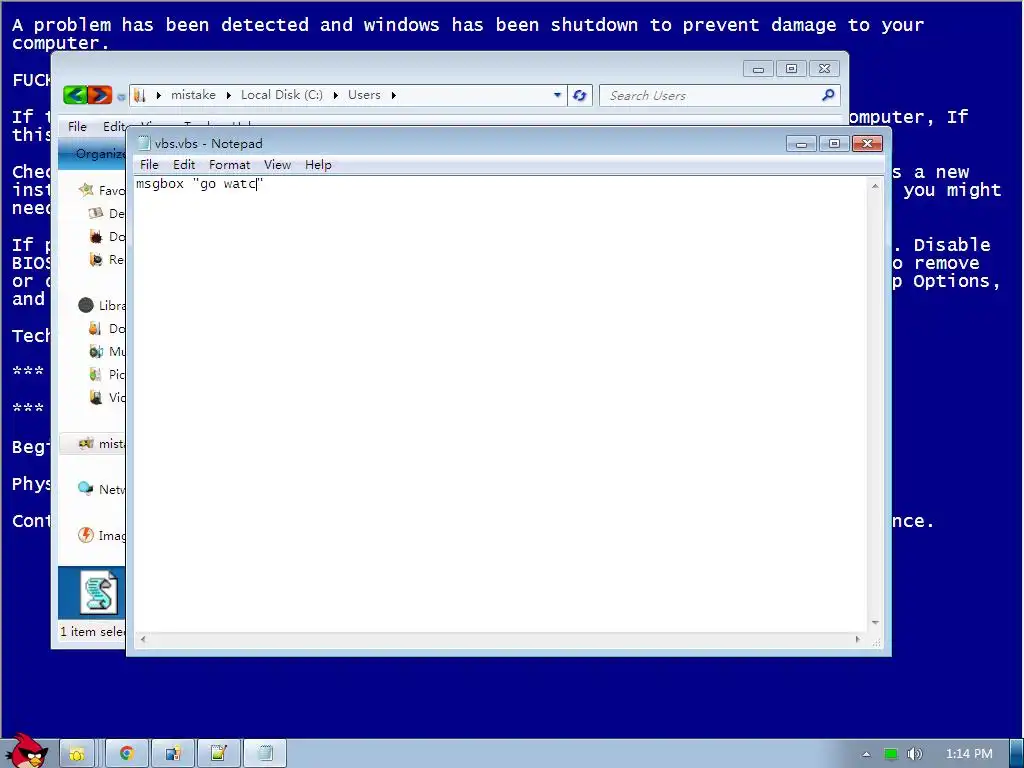Viewport: 1024px width, 768px height.
Task: Select 'mistake' computer item in navigation pane
Action: coord(93,443)
